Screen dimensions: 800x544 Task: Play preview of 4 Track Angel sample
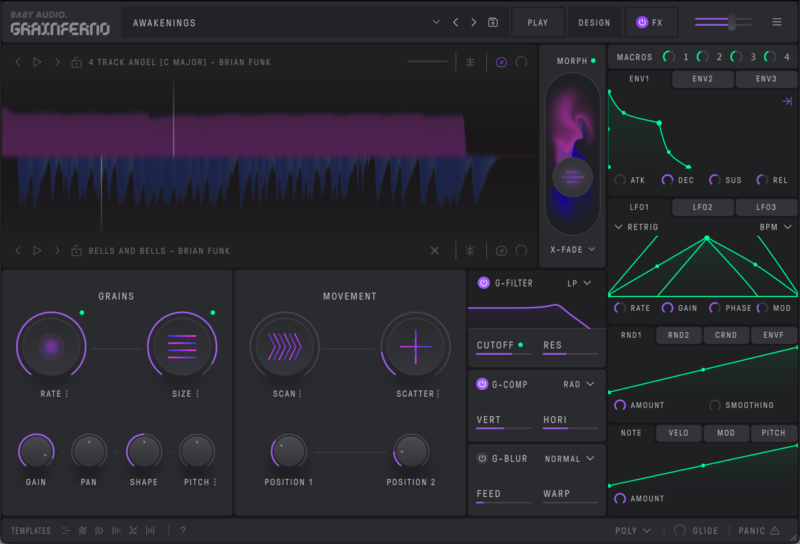[37, 62]
